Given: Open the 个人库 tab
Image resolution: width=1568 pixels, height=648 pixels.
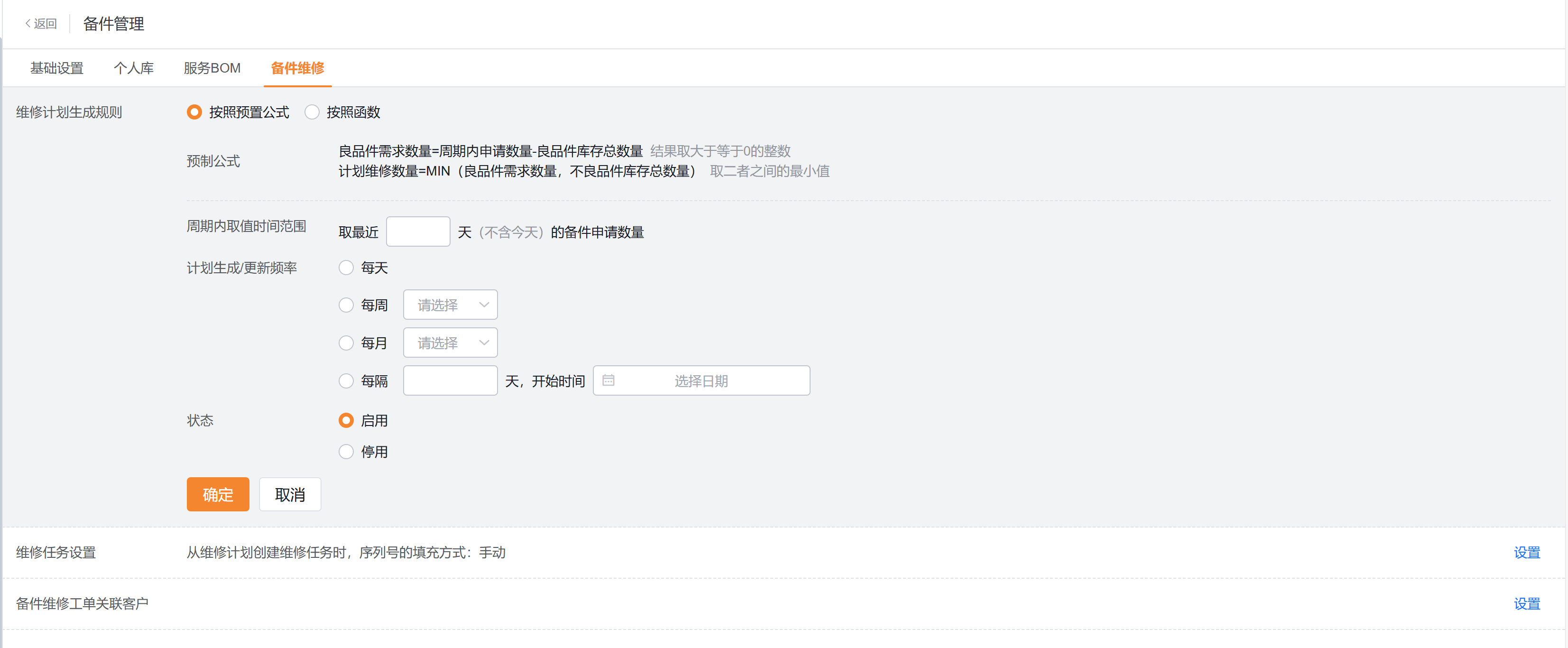Looking at the screenshot, I should pyautogui.click(x=134, y=68).
